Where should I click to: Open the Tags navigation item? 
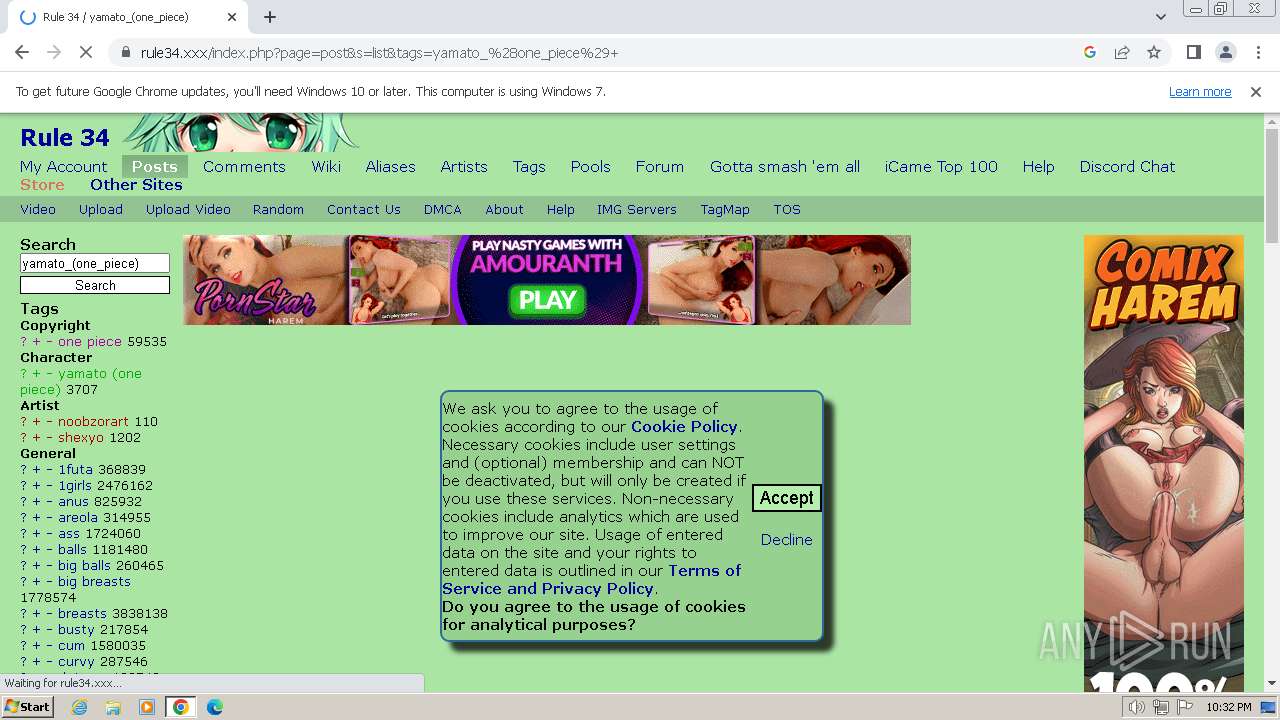tap(529, 167)
